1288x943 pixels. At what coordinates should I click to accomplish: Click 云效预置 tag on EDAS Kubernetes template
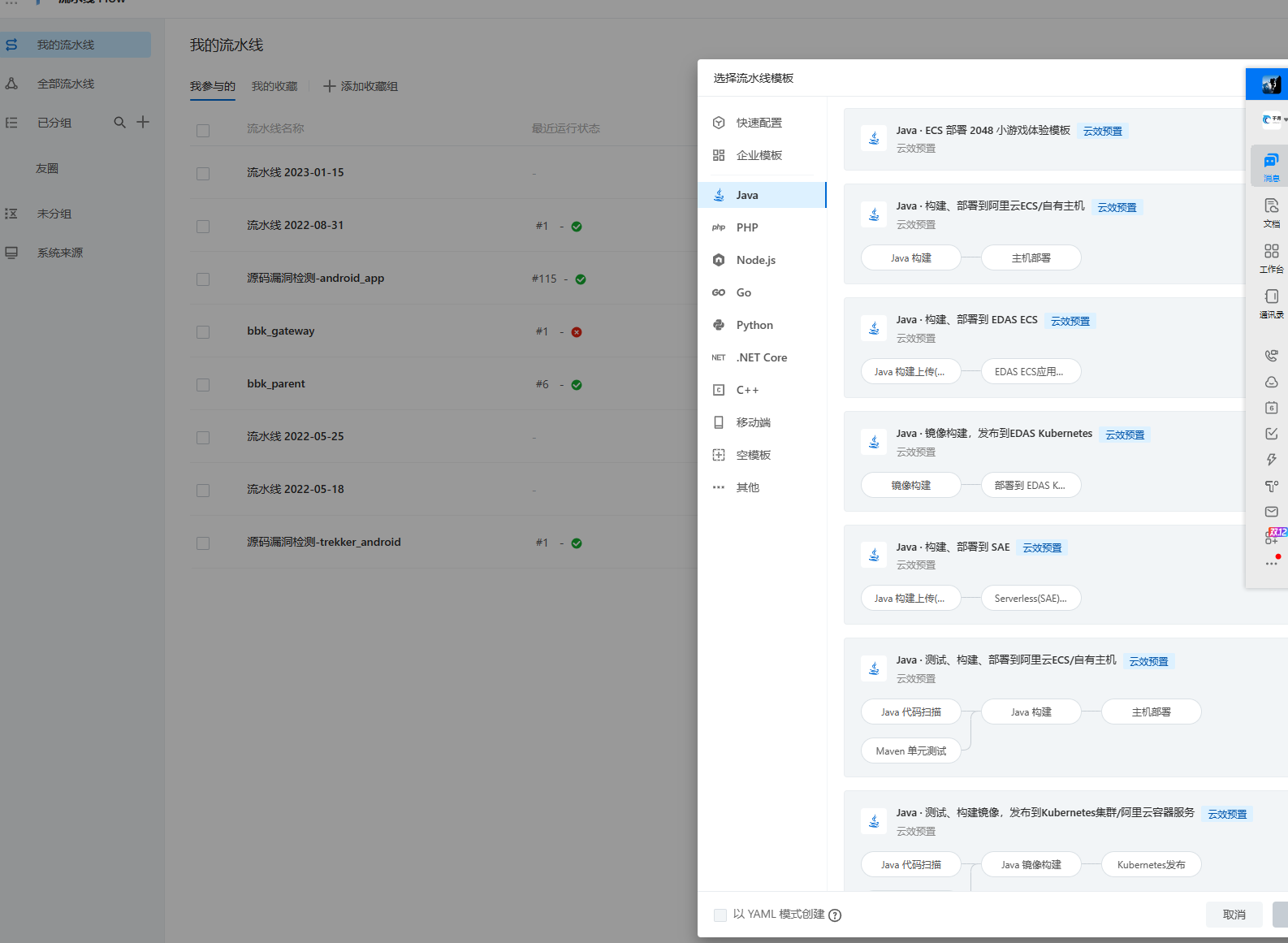click(x=1125, y=435)
